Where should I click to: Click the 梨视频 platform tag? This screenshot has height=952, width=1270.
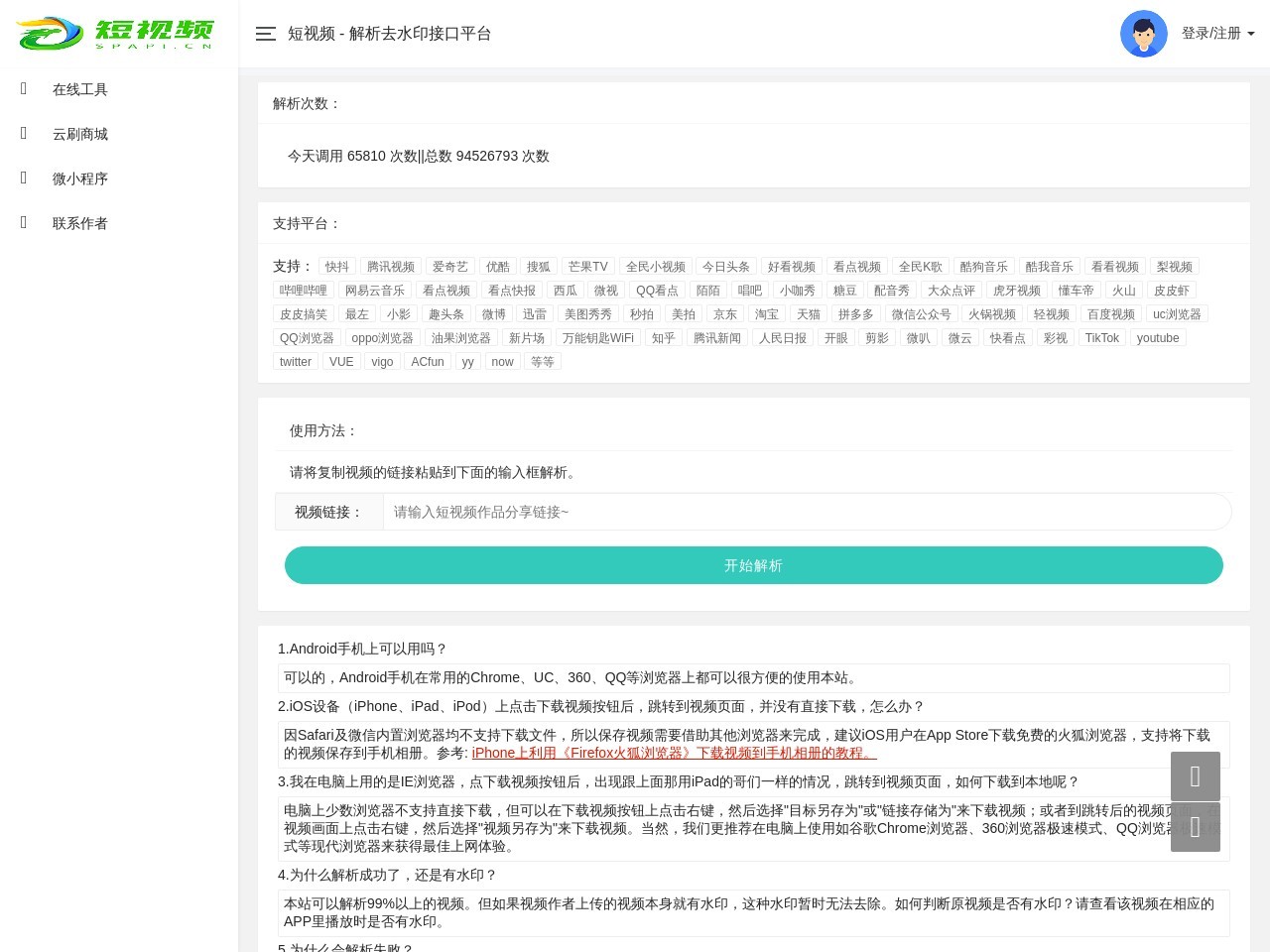point(1175,267)
